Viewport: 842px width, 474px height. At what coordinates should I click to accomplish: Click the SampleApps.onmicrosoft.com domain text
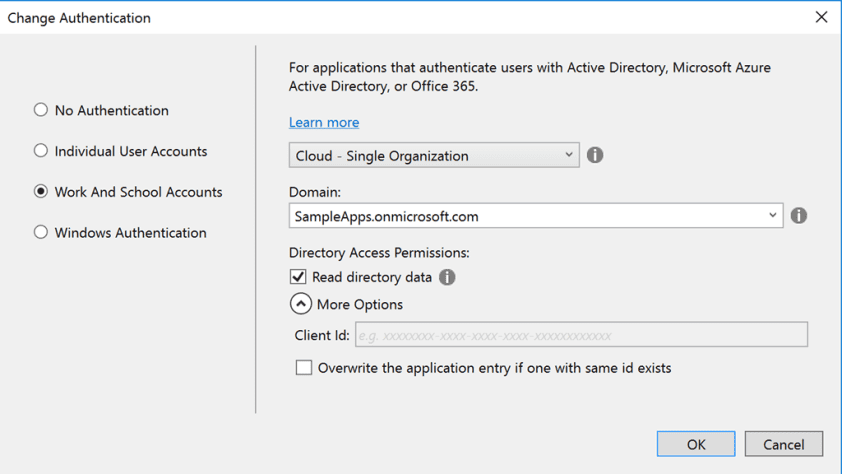387,216
